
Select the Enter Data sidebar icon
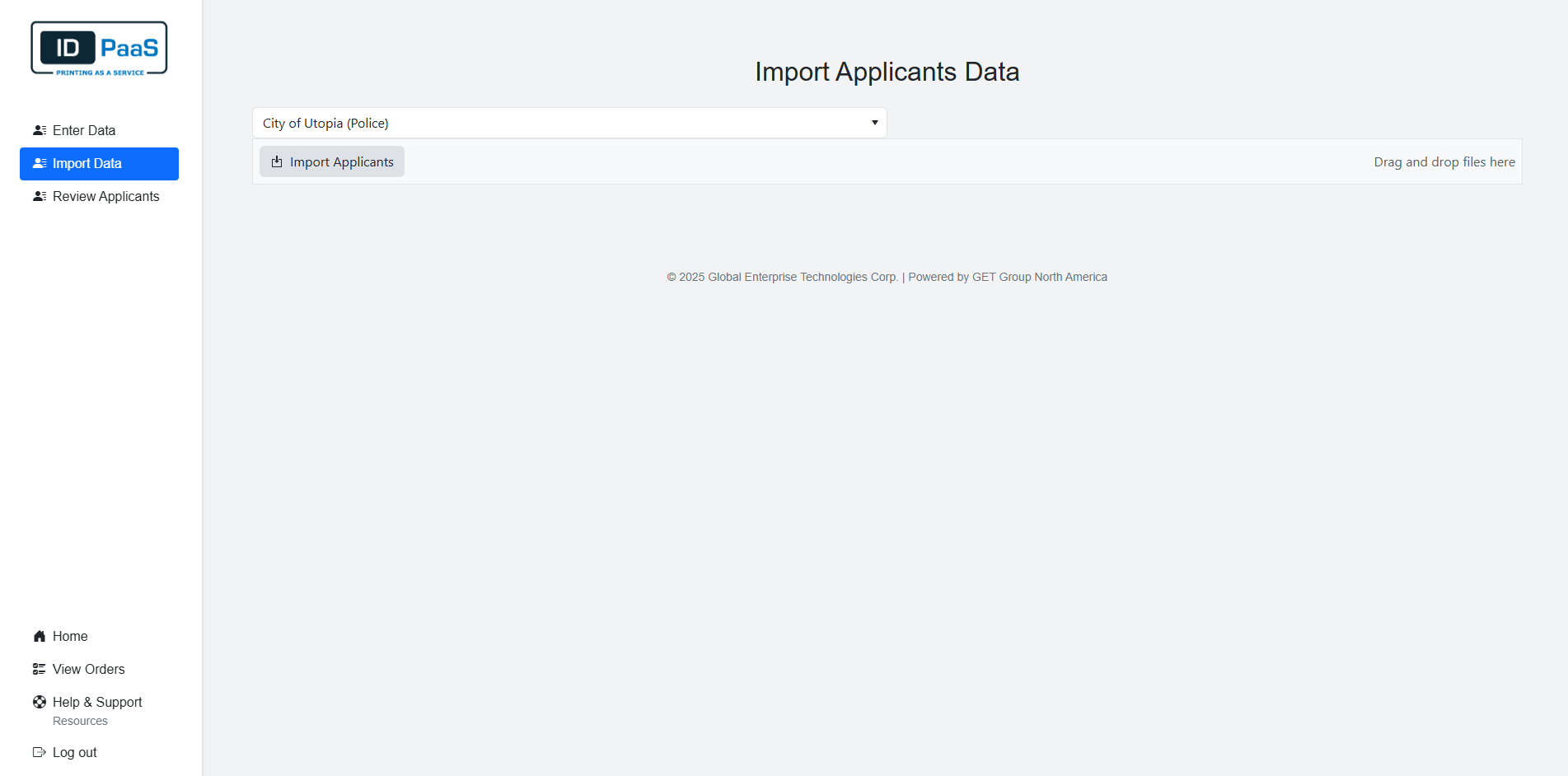[x=39, y=130]
